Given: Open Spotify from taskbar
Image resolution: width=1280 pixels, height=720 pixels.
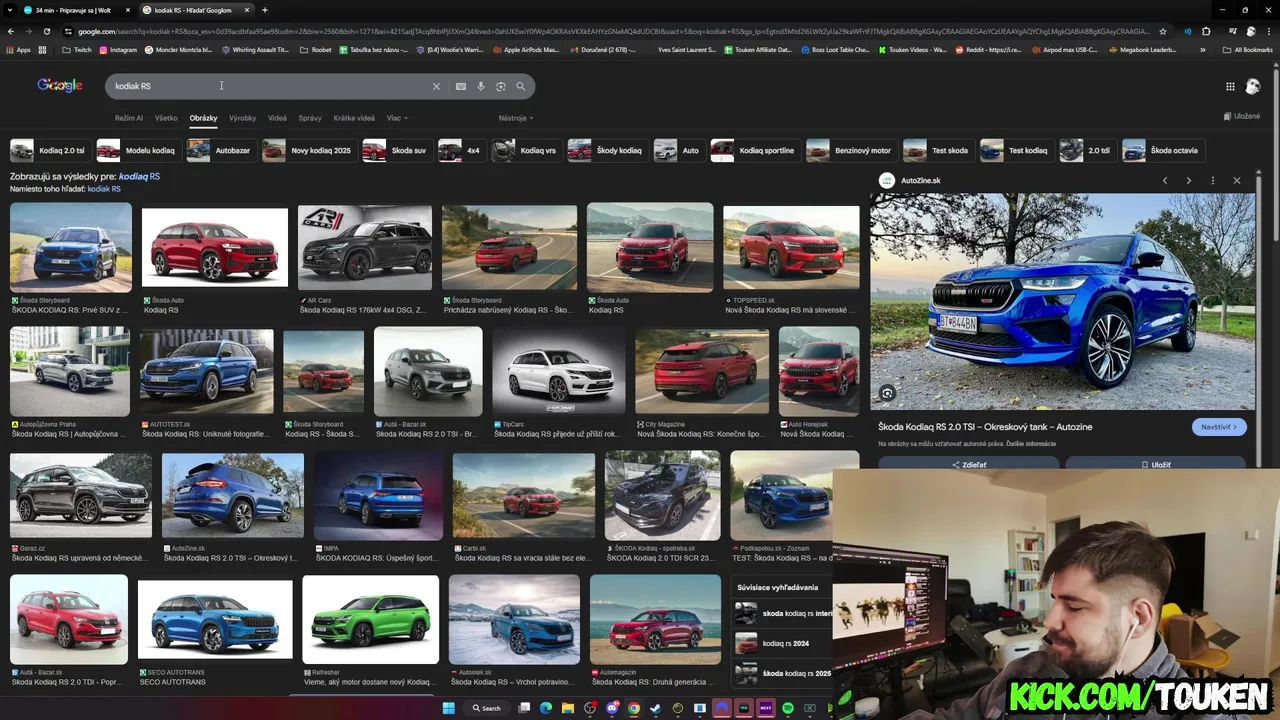Looking at the screenshot, I should pos(788,708).
